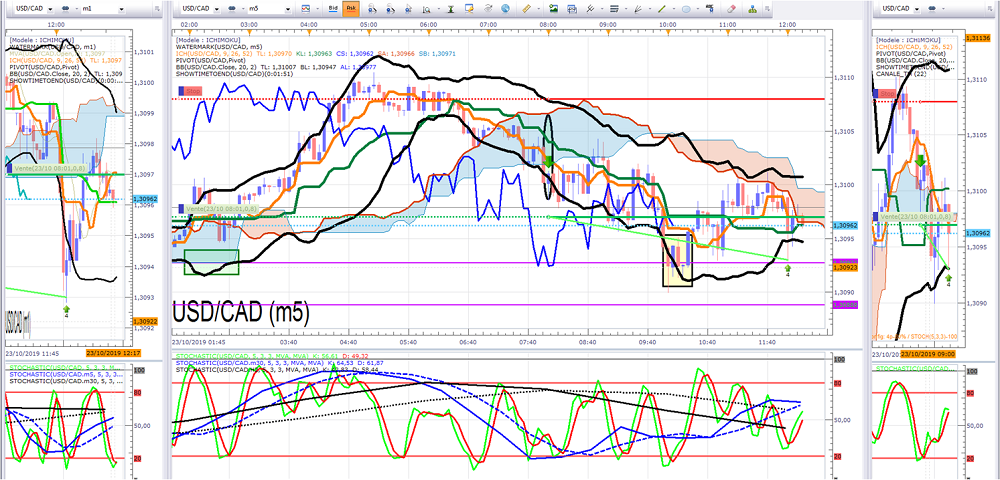Click the third small indicator icon after Ask
The height and width of the screenshot is (480, 1000).
pyautogui.click(x=408, y=9)
